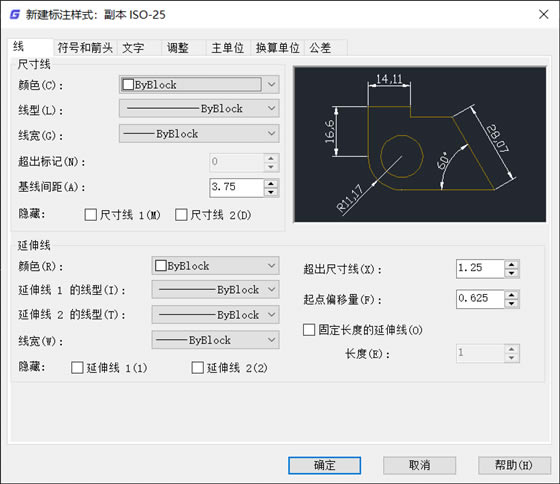This screenshot has height=484, width=560.
Task: Check 固定长度的延伸线(O) option
Action: point(309,330)
